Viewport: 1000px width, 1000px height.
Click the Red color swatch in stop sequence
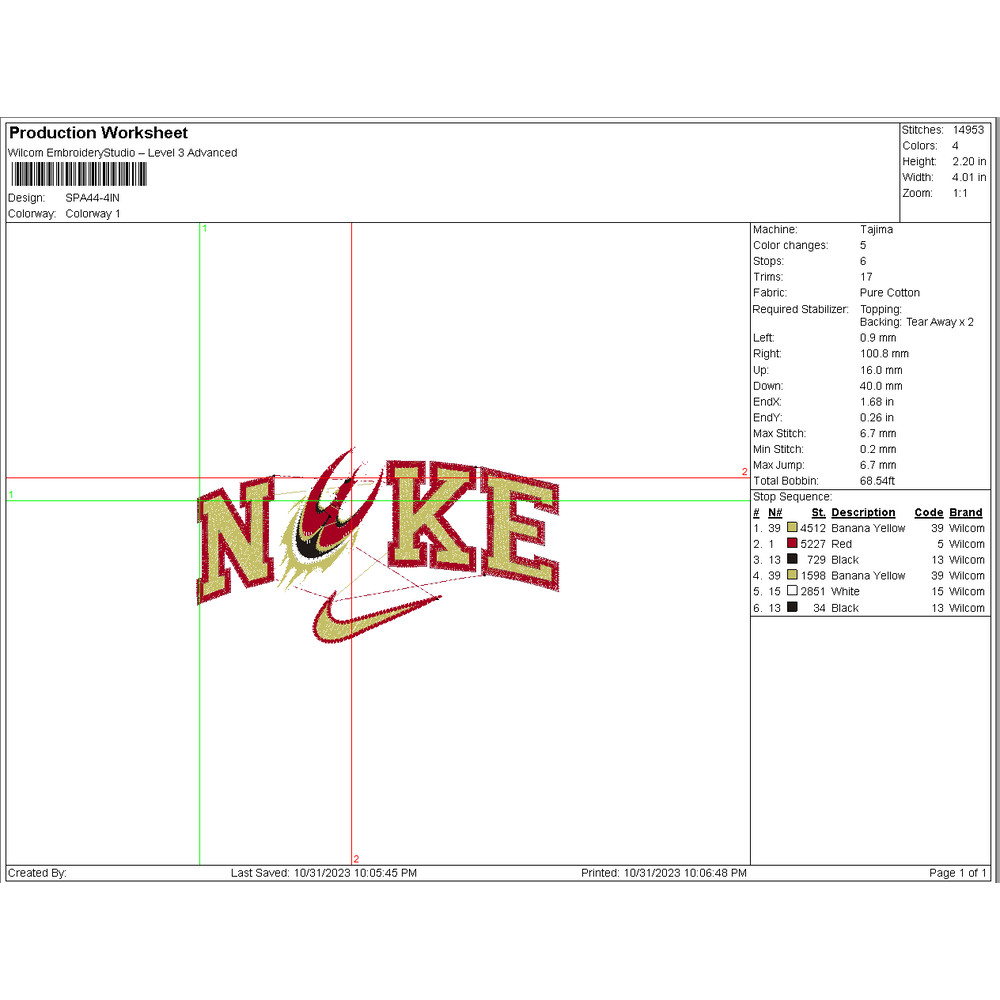click(792, 544)
